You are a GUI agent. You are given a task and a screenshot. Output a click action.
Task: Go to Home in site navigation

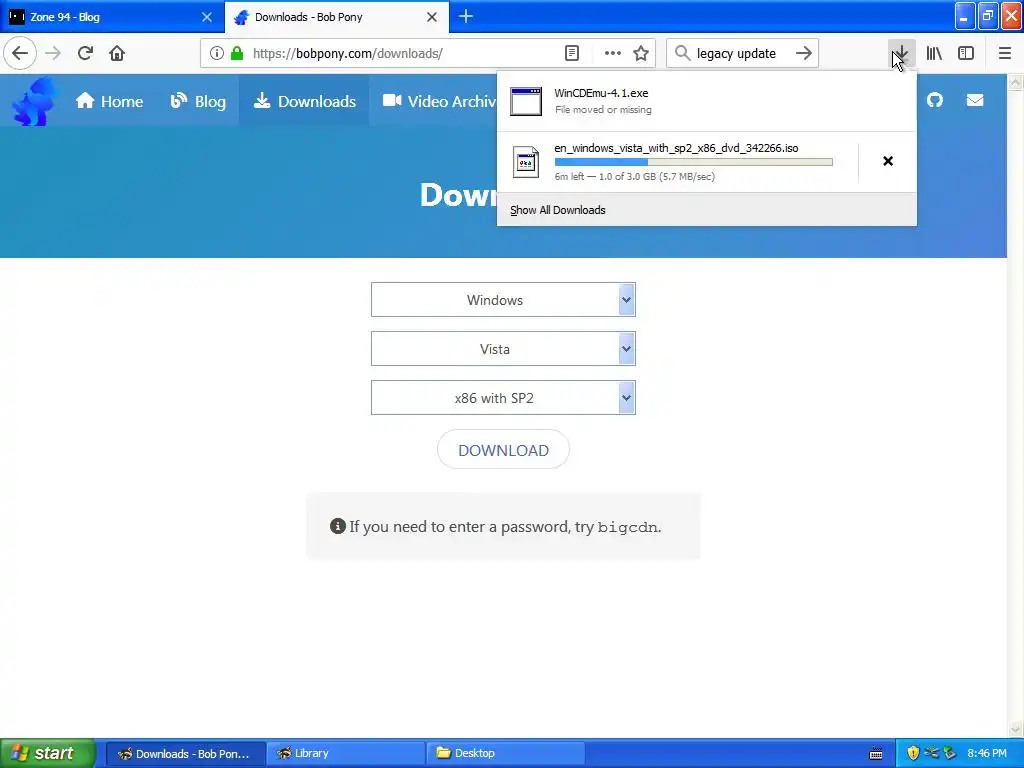(x=109, y=101)
